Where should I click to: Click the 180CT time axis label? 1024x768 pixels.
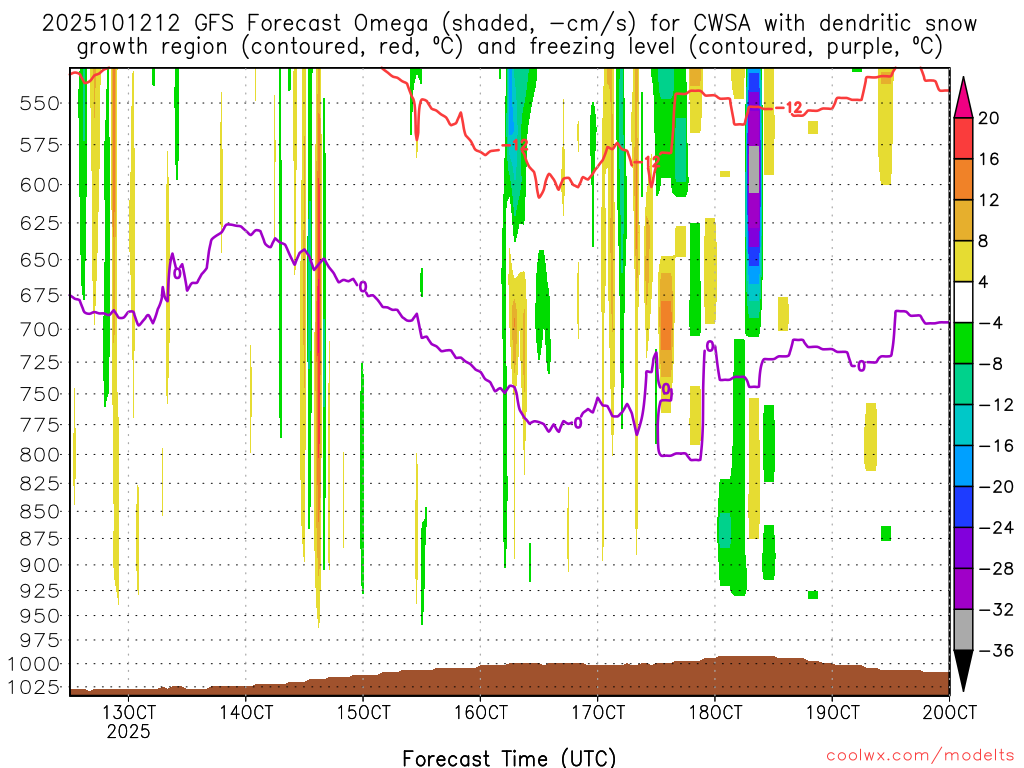[x=715, y=712]
